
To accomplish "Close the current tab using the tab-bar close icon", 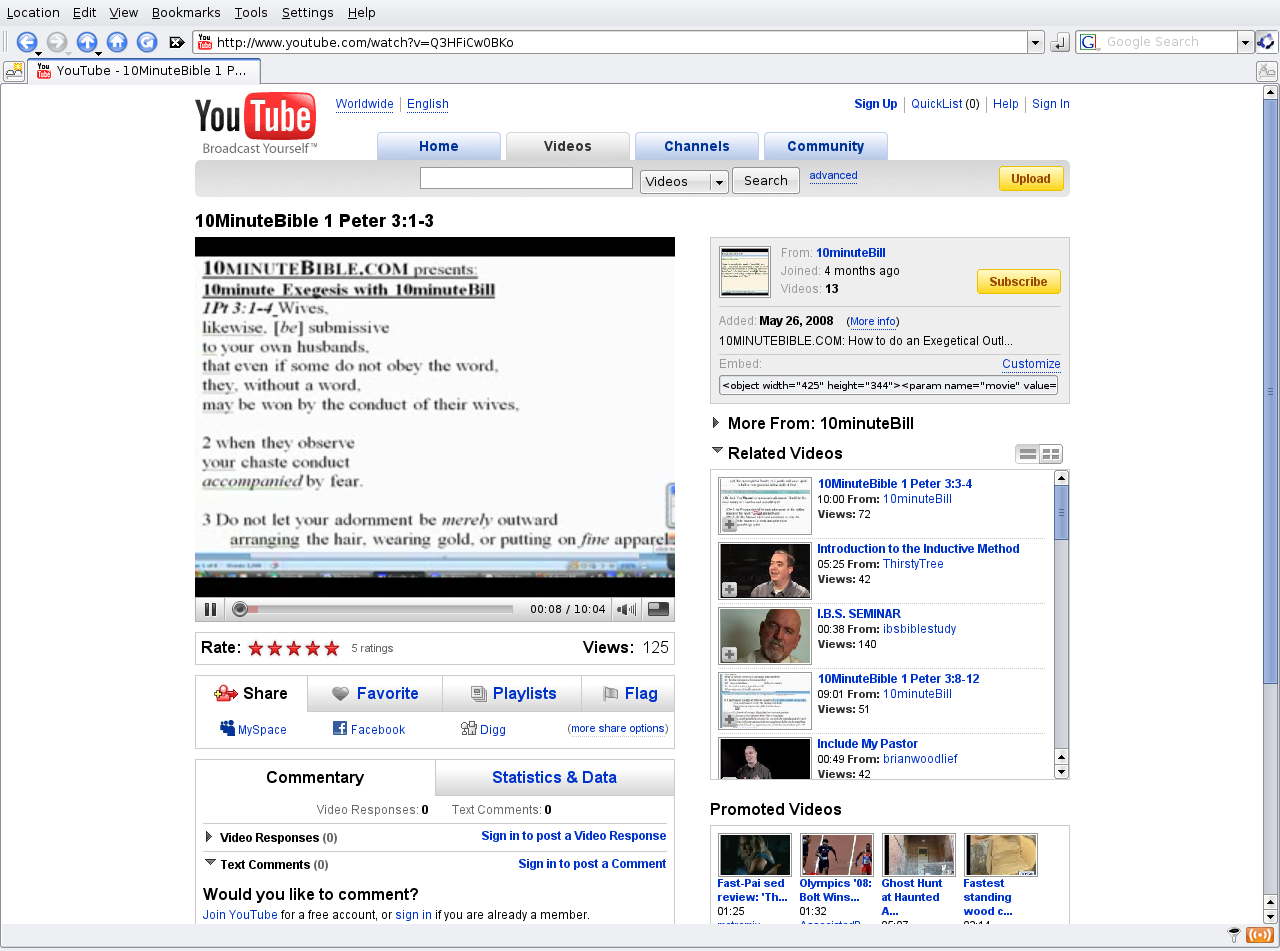I will click(x=1266, y=71).
